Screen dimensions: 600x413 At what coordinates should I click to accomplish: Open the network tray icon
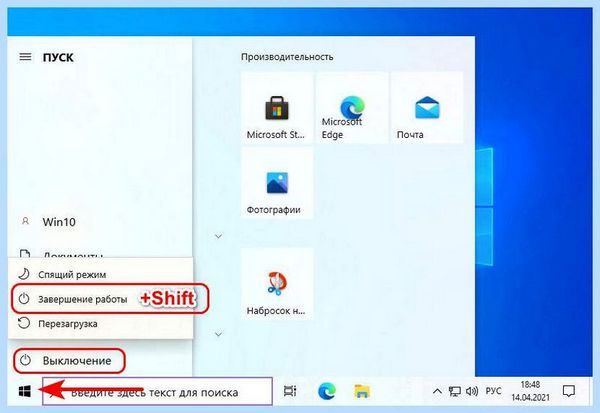pyautogui.click(x=455, y=391)
